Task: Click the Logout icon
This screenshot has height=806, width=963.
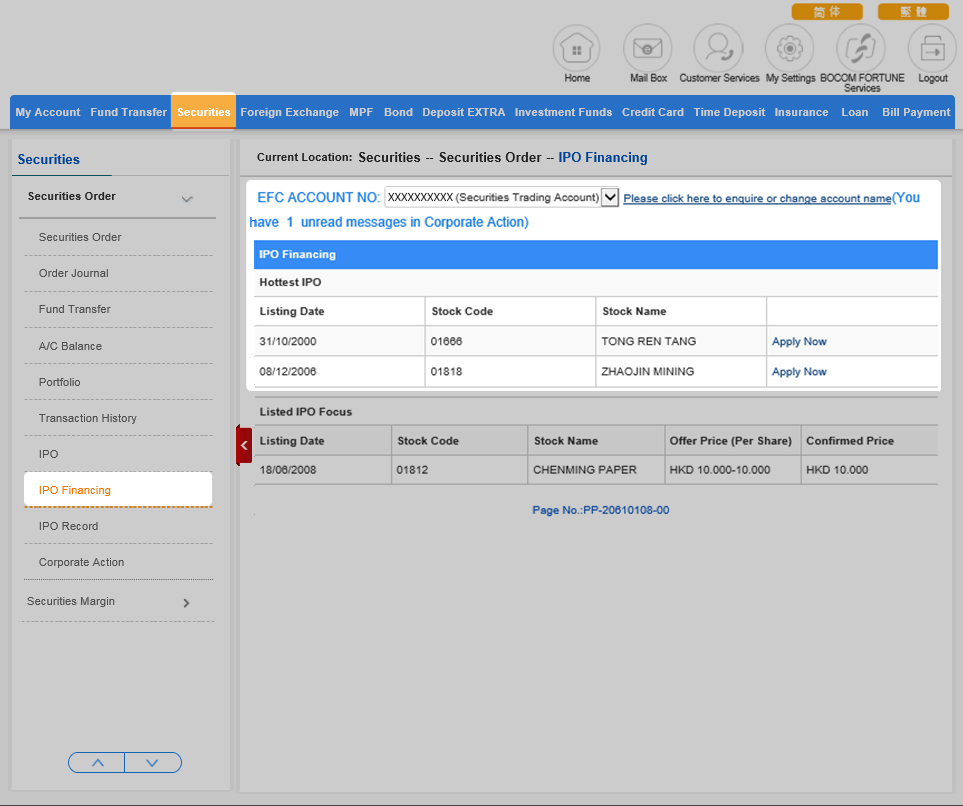Action: point(932,48)
